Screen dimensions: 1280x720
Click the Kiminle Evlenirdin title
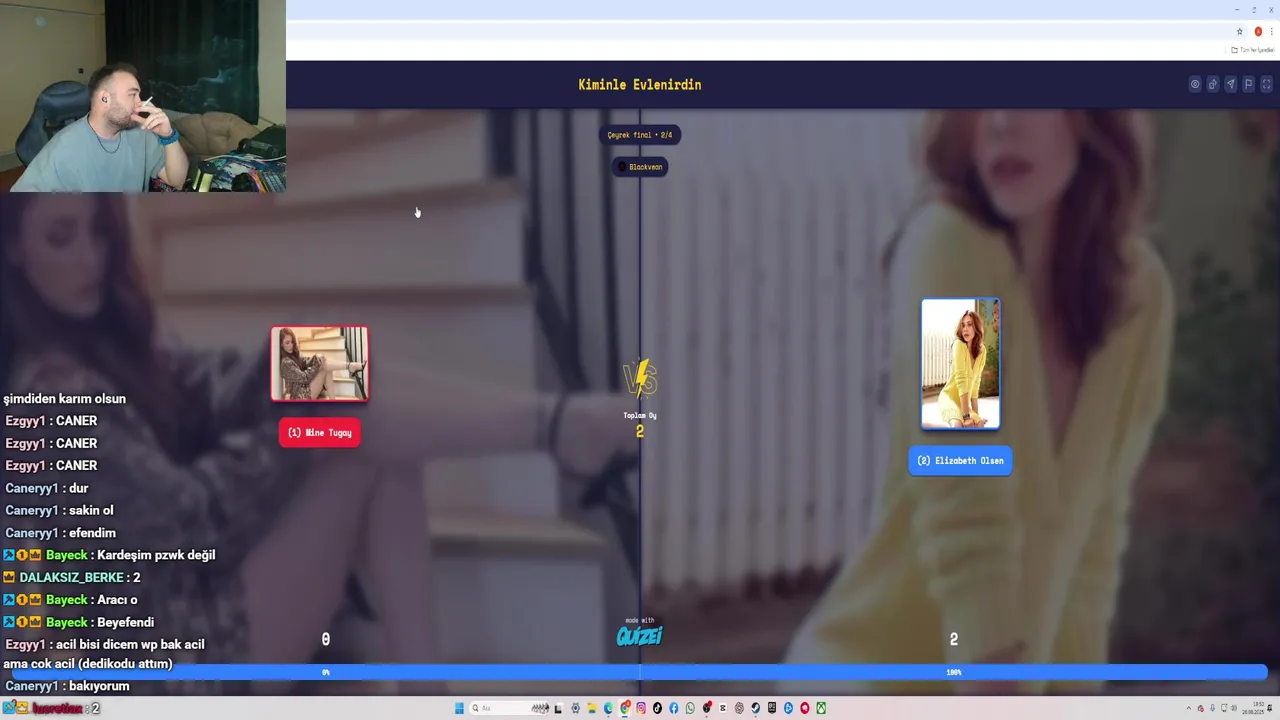pos(640,85)
